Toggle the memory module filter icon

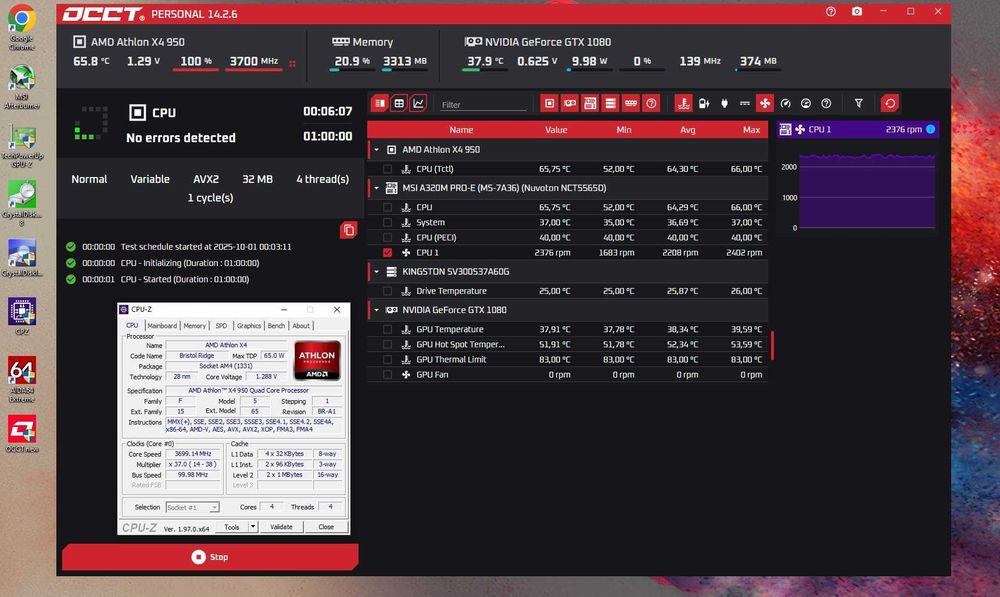[x=631, y=103]
